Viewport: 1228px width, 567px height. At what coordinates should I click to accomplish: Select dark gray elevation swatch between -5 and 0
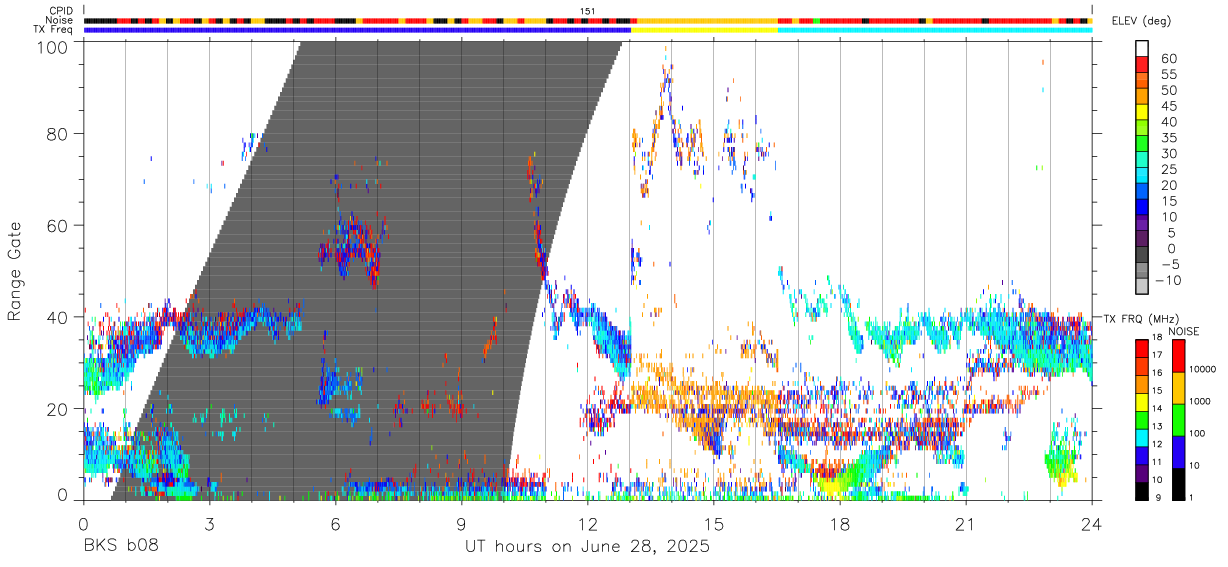1142,256
